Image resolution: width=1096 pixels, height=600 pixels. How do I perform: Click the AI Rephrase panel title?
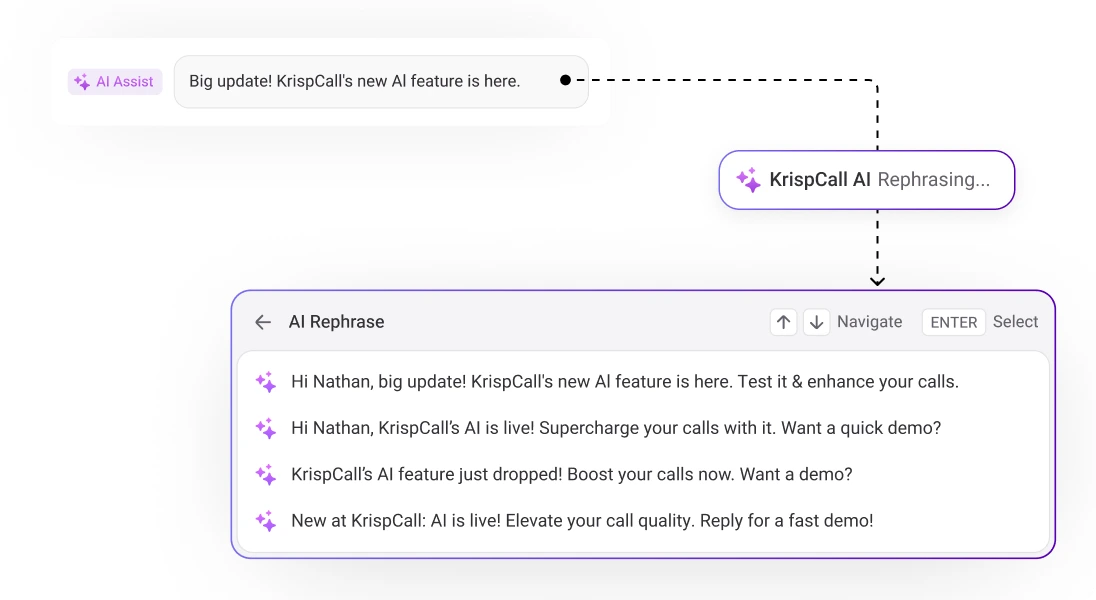336,322
